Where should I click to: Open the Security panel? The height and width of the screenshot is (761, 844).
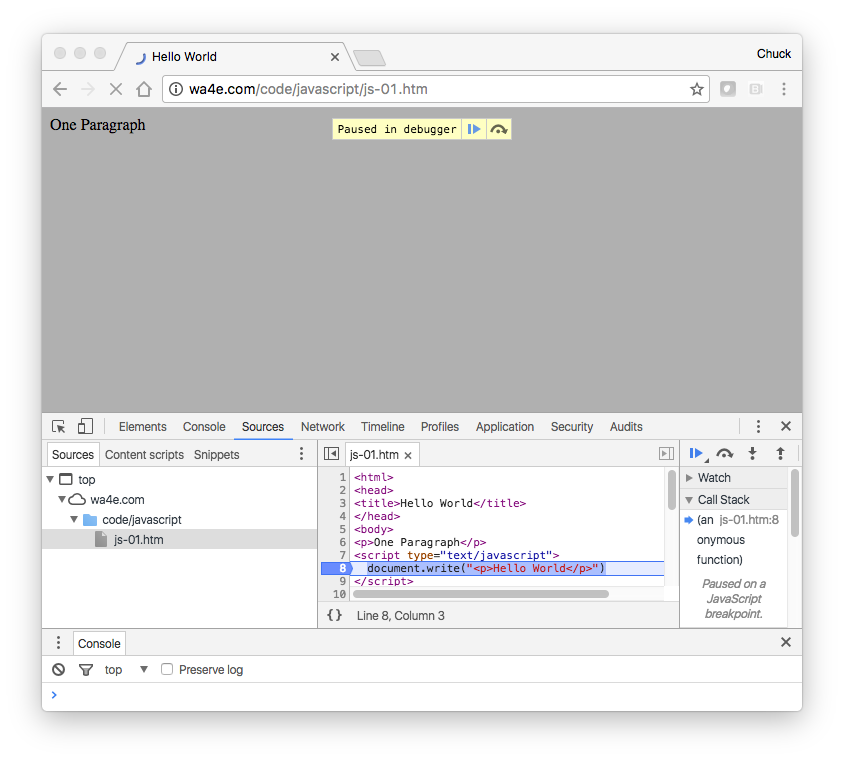(572, 426)
